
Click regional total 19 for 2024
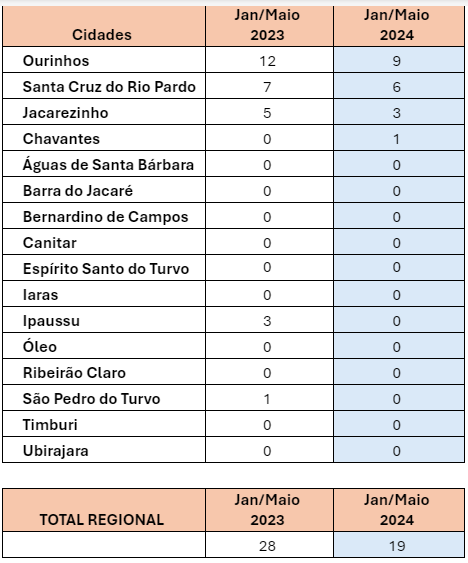399,545
